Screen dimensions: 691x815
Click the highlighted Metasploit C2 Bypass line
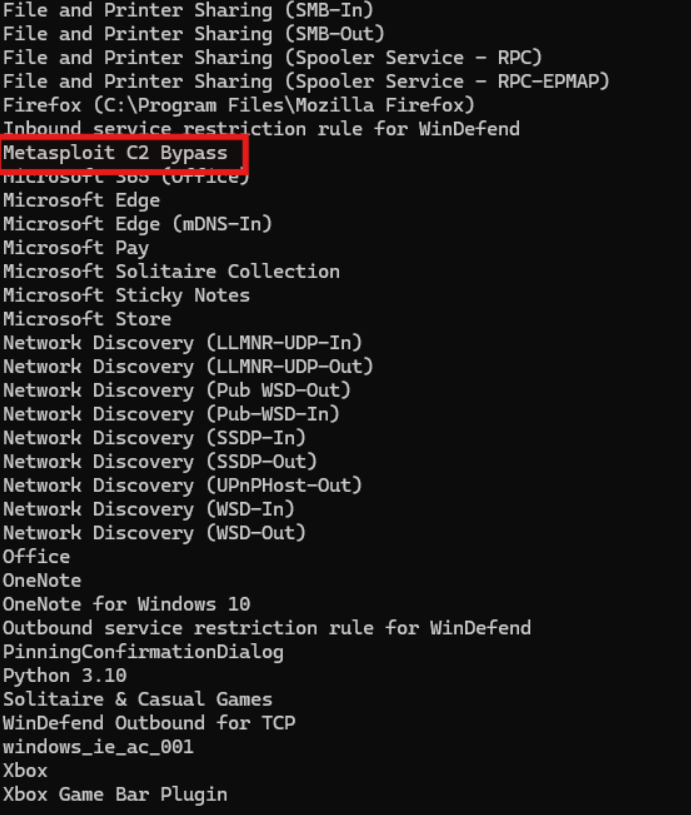[115, 153]
